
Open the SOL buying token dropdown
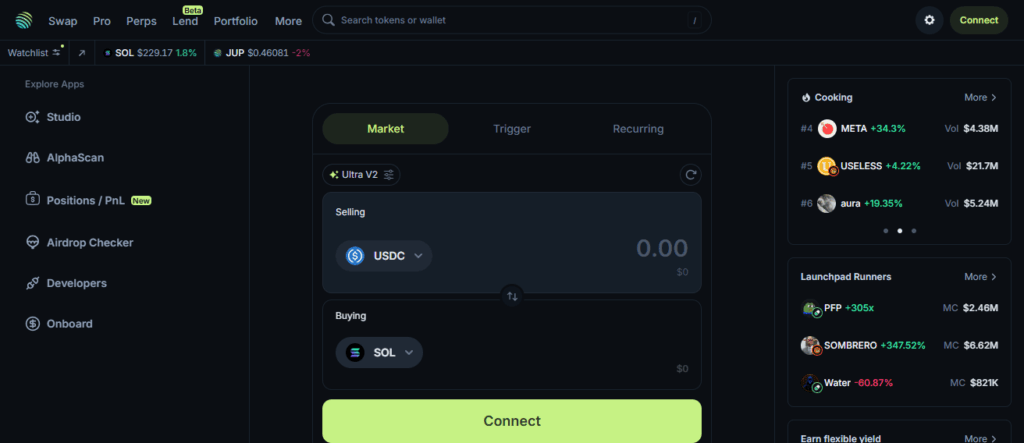(379, 353)
